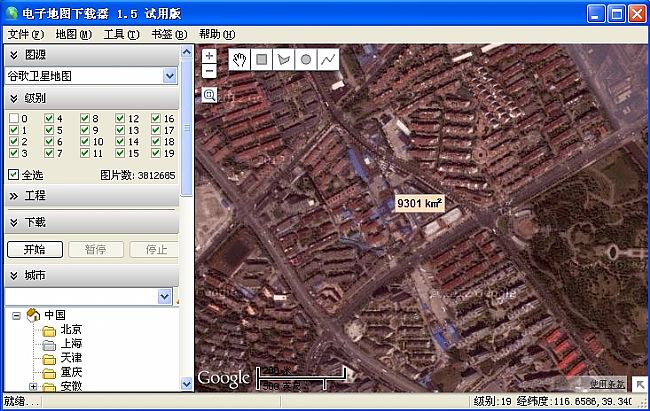Viewport: 650px width, 411px height.
Task: Select 重庆 in the city tree
Action: tap(71, 372)
